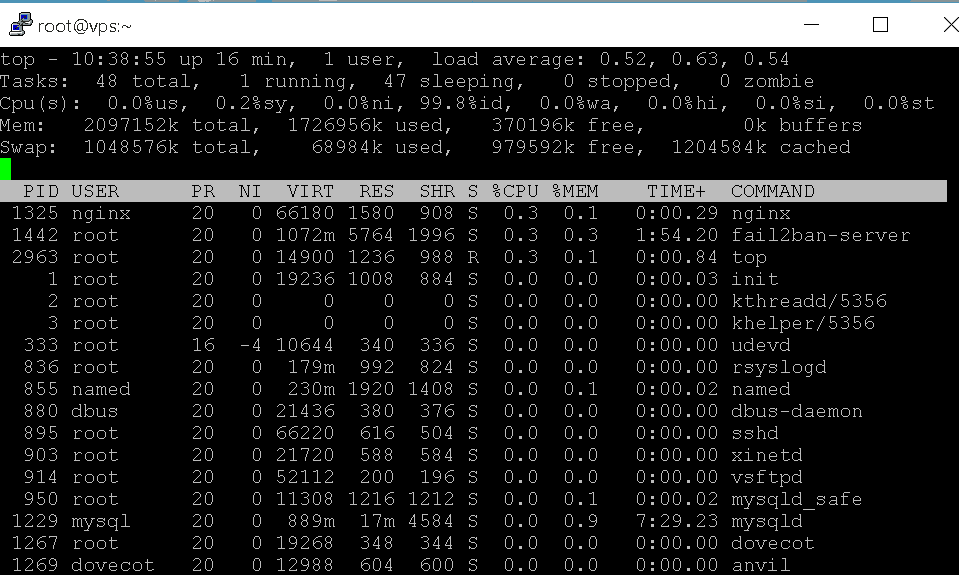Screen dimensions: 959x575
Task: Click the green terminal cursor block
Action: [6, 169]
